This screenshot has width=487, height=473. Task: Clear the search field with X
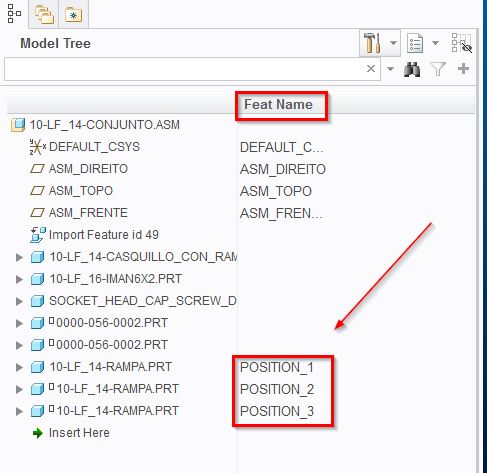pyautogui.click(x=371, y=69)
